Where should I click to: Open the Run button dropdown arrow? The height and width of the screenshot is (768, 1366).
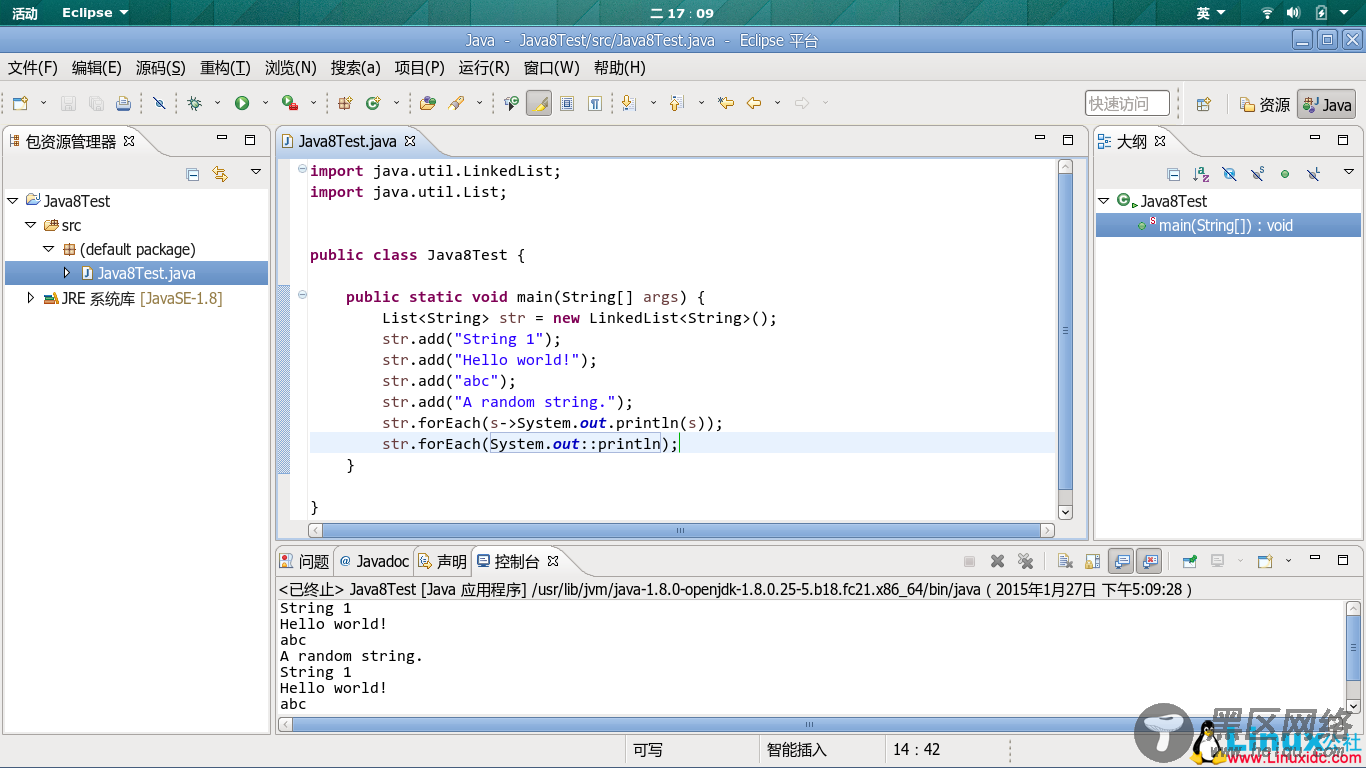click(x=265, y=103)
